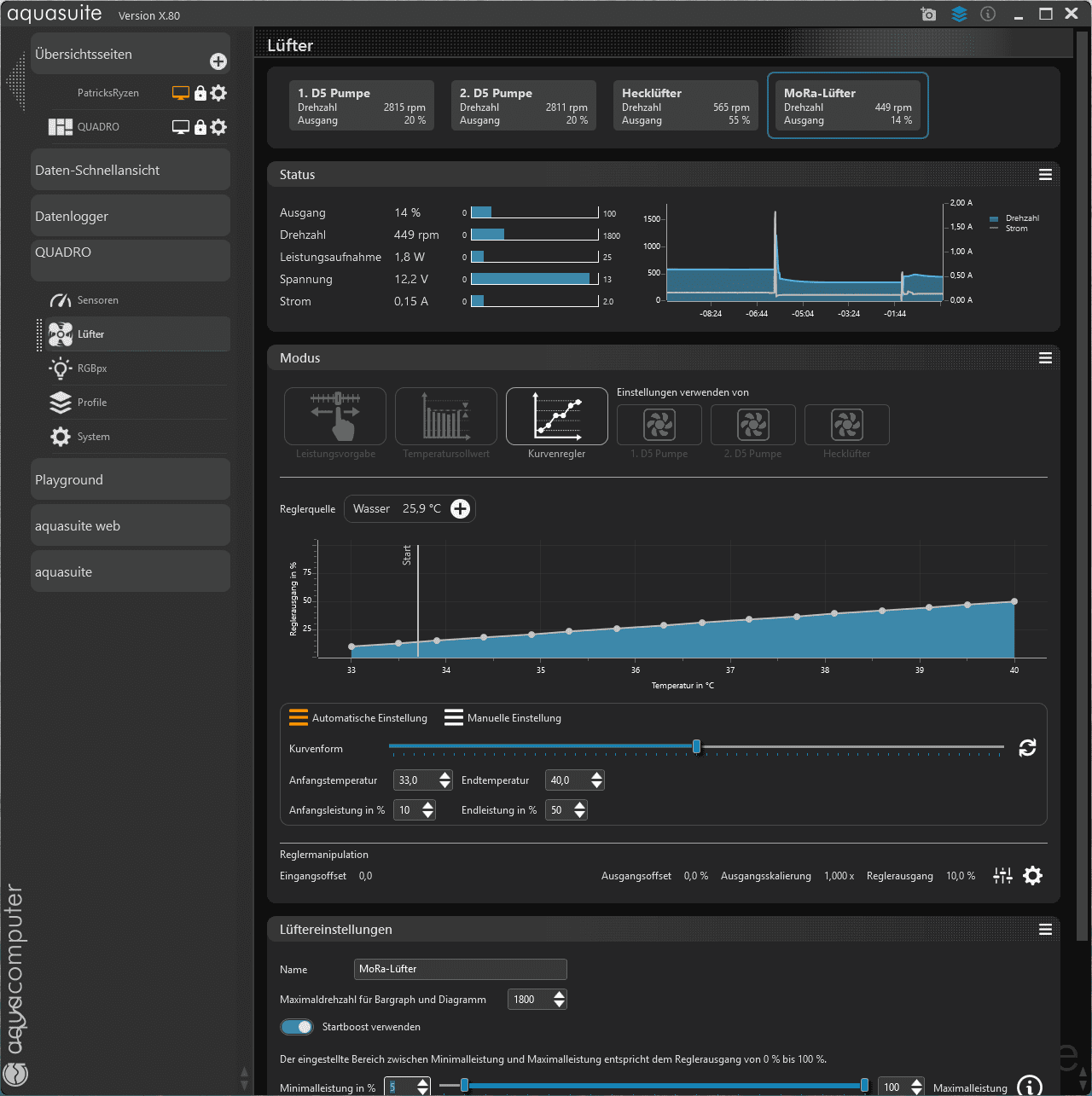Select Leistungsvorgabe mode icon

(335, 416)
